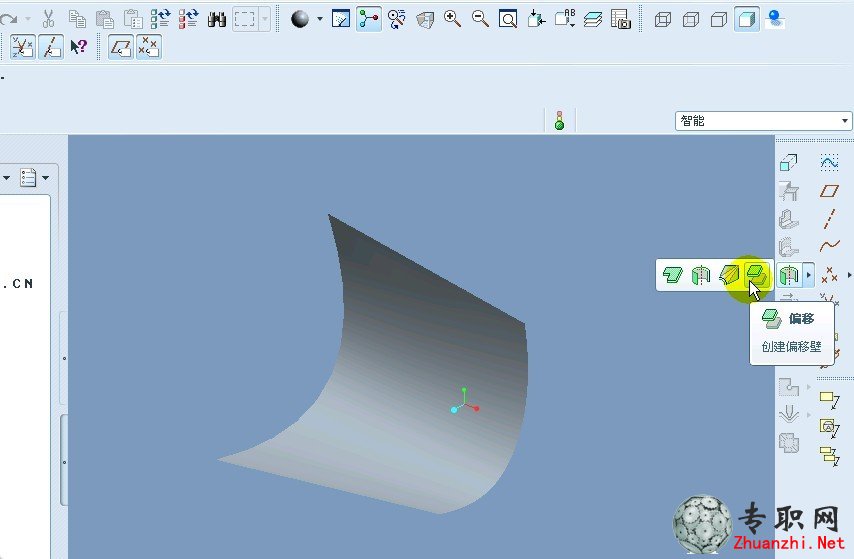Click the Paste Special icon

133,19
